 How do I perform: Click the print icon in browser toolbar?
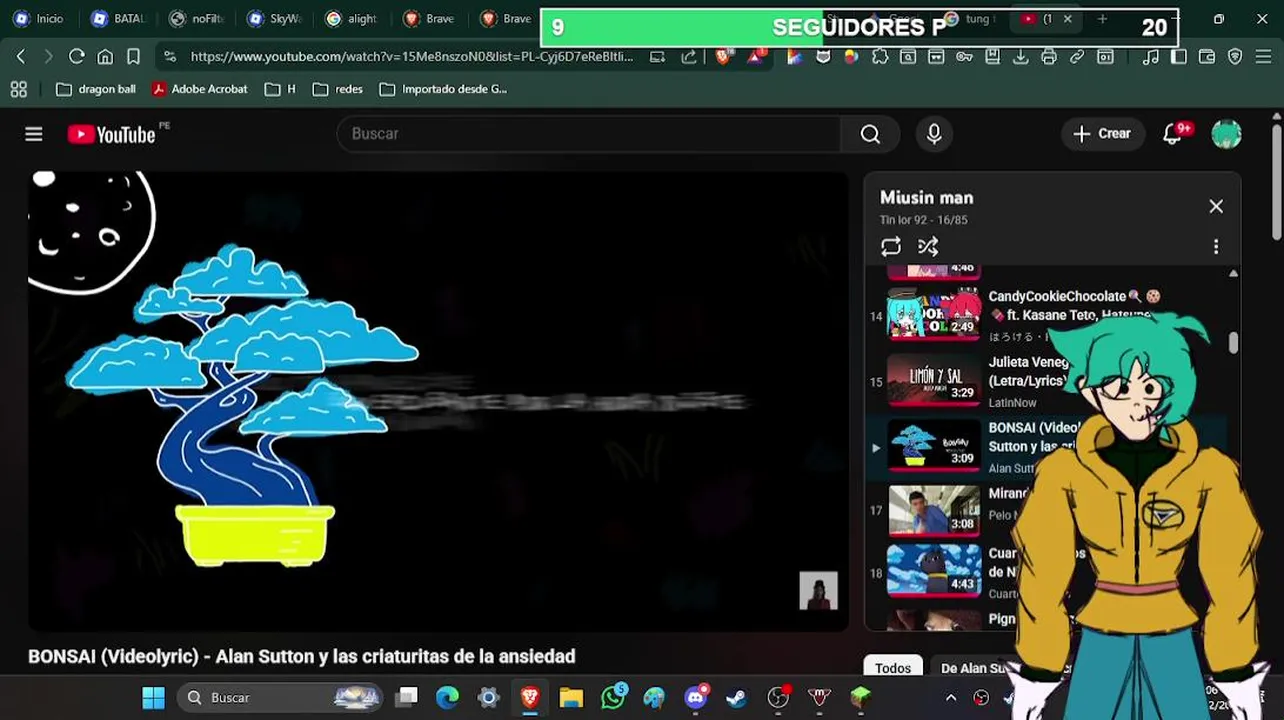tap(1048, 57)
